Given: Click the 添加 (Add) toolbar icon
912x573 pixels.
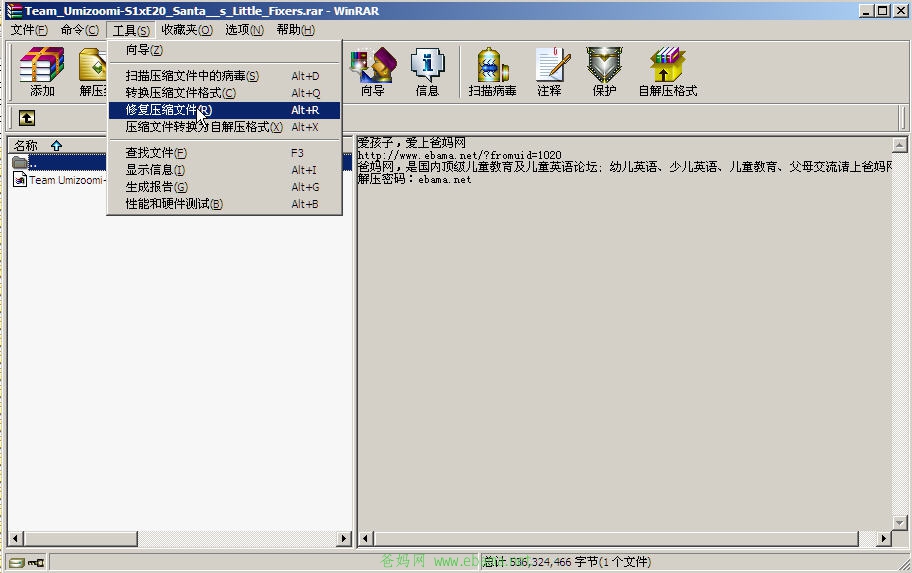Looking at the screenshot, I should click(x=42, y=72).
